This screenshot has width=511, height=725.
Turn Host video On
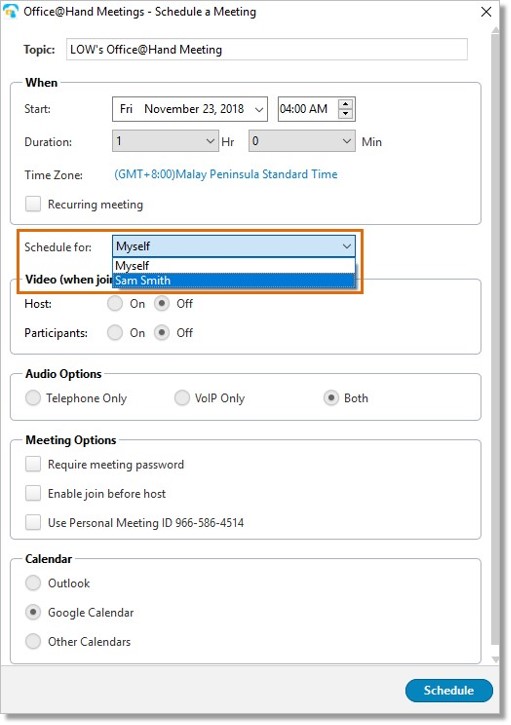pos(115,304)
